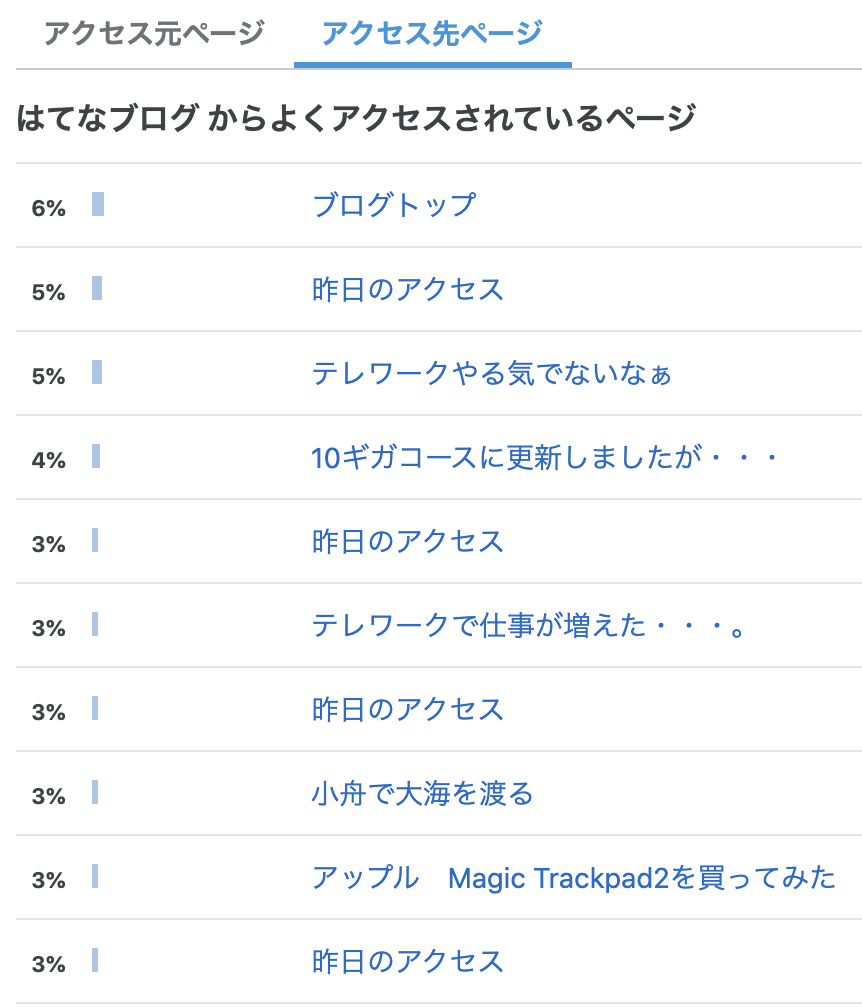Click the 6% percentage label
Image resolution: width=862 pixels, height=1008 pixels.
click(49, 208)
